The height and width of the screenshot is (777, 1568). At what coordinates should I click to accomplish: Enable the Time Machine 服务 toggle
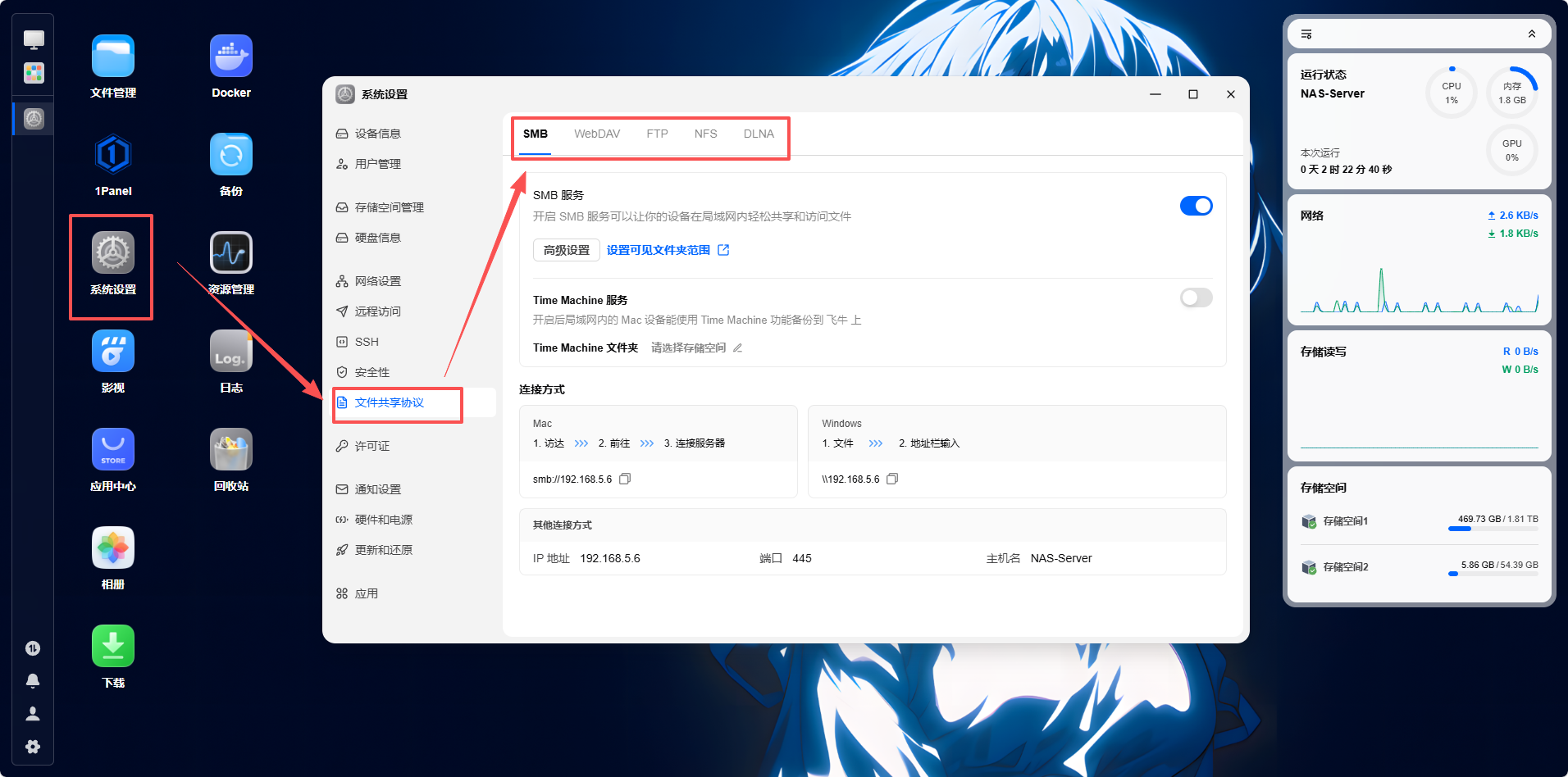pyautogui.click(x=1196, y=298)
